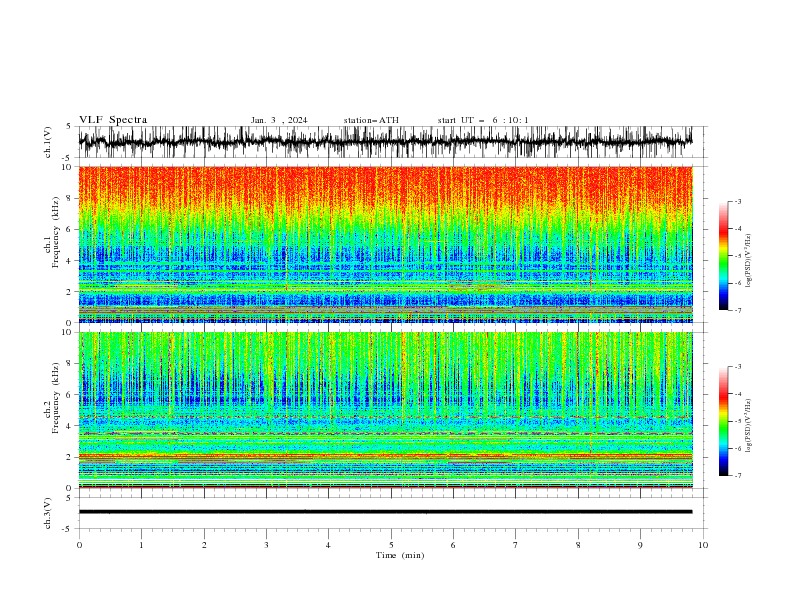Click the time axis tick label "10"

tap(703, 545)
